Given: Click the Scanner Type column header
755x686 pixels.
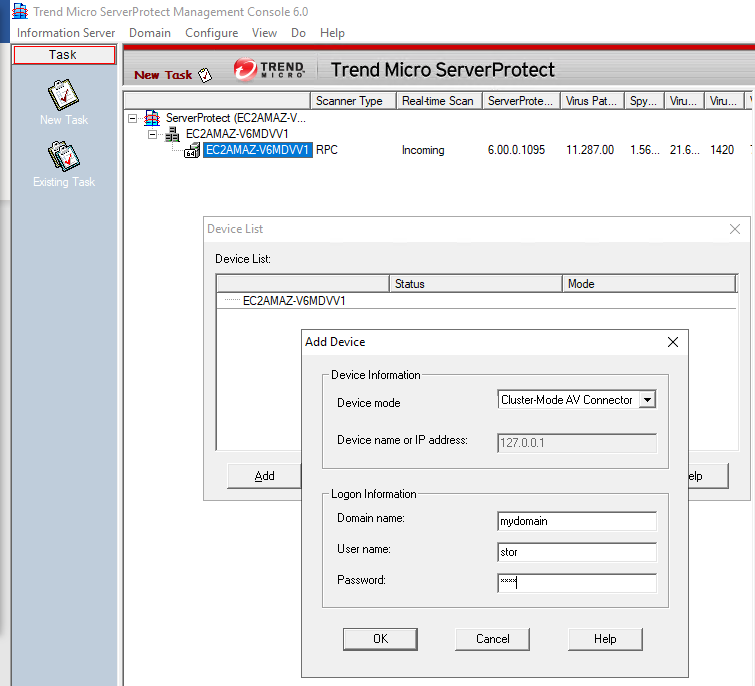Looking at the screenshot, I should [353, 101].
